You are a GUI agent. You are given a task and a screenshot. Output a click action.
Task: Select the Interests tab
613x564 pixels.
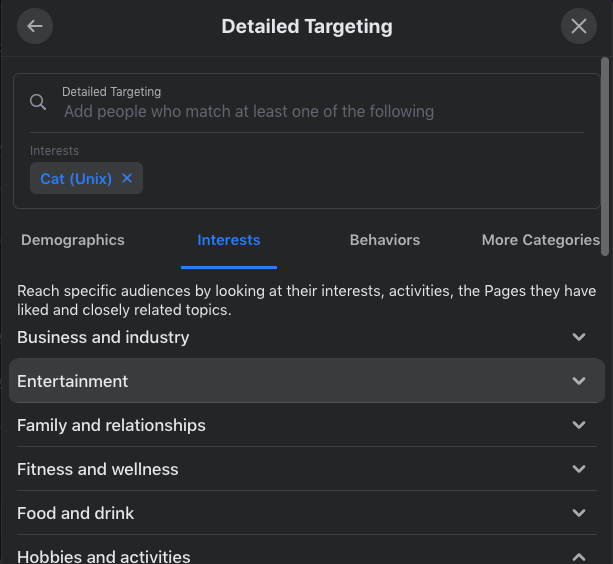(229, 240)
